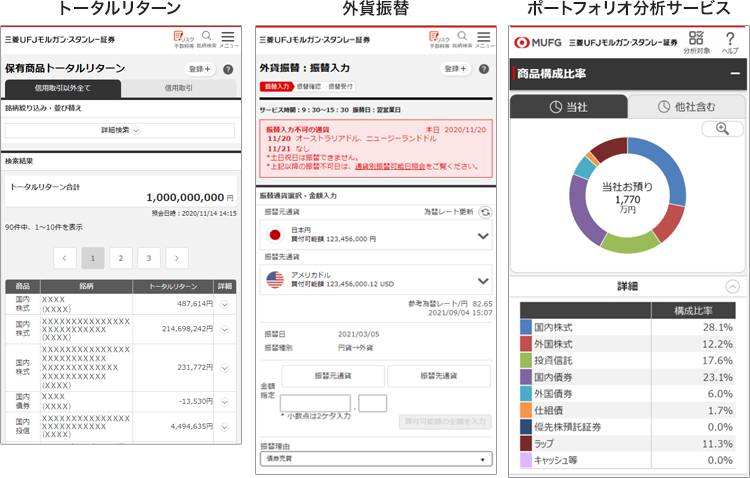Go to previous page arrow

point(65,258)
